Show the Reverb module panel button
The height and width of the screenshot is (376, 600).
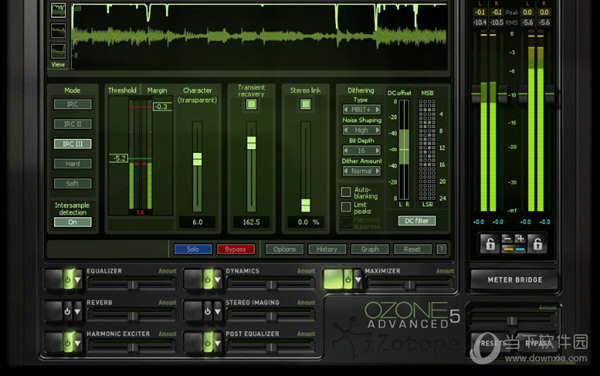tap(54, 311)
